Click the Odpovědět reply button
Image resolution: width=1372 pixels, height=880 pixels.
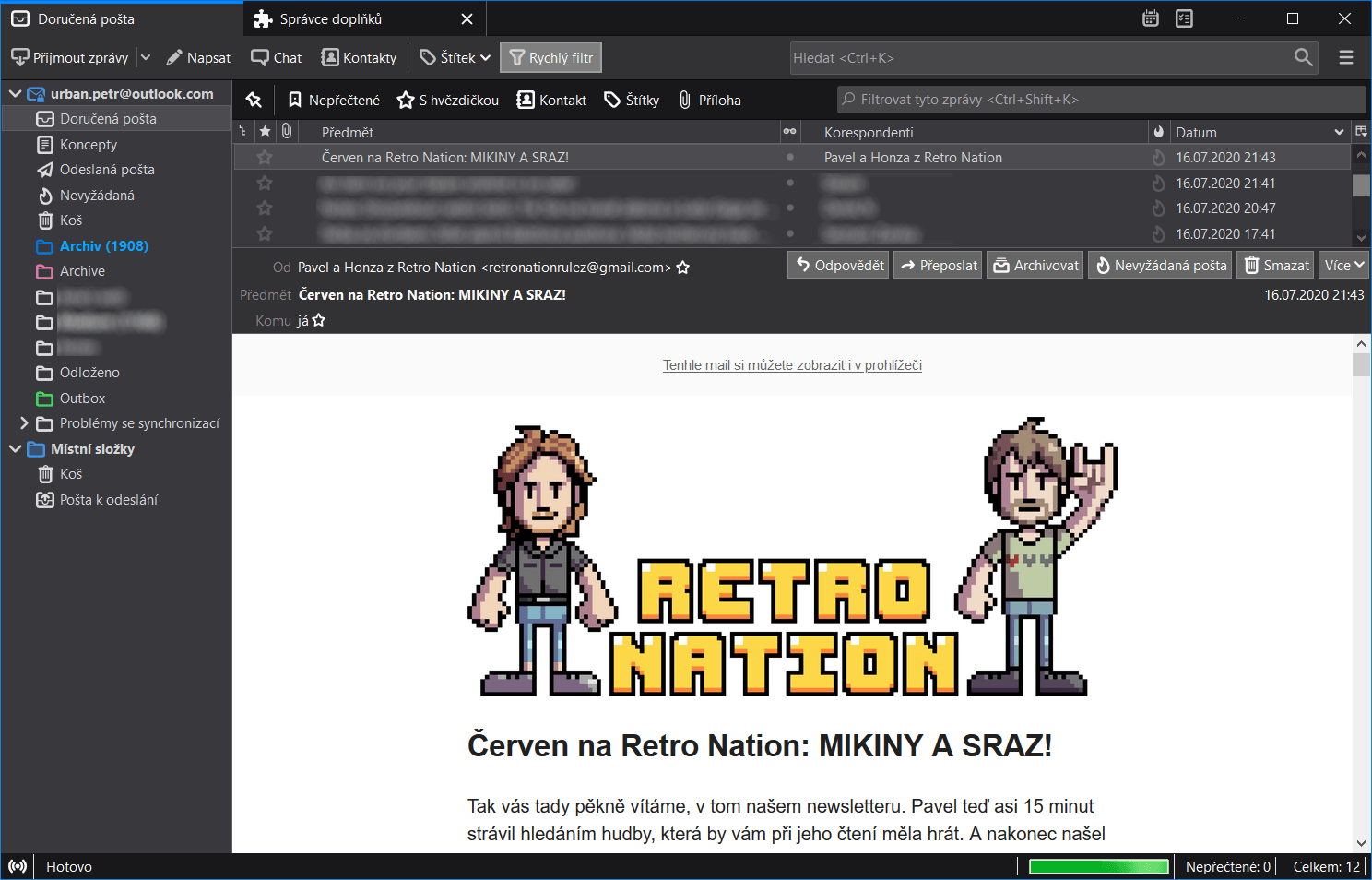coord(839,266)
